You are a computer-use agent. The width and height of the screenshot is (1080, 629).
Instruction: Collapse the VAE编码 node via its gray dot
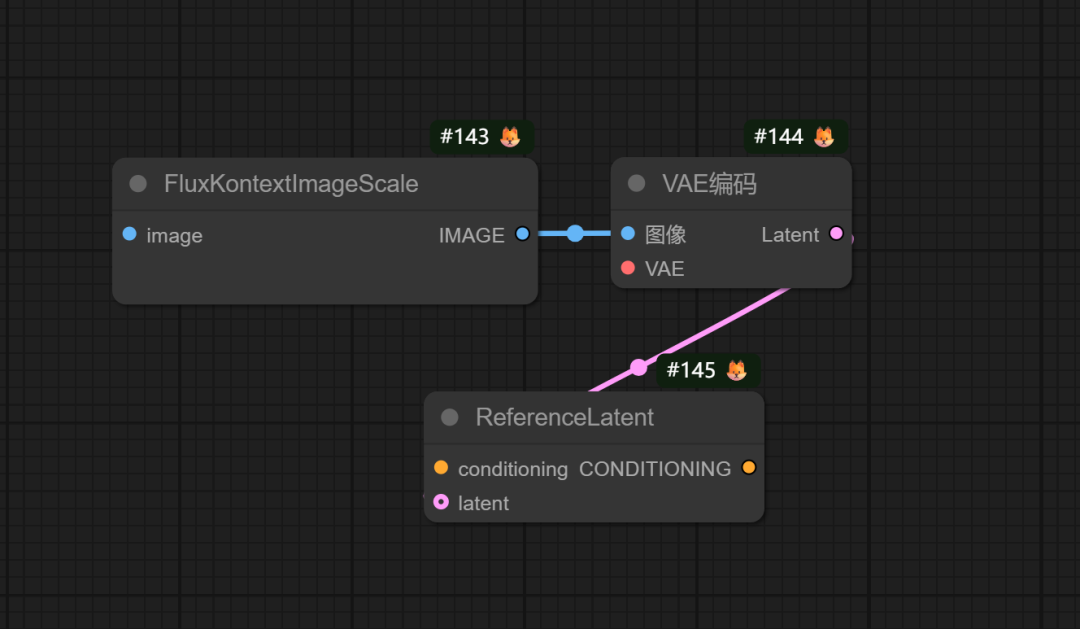point(636,183)
